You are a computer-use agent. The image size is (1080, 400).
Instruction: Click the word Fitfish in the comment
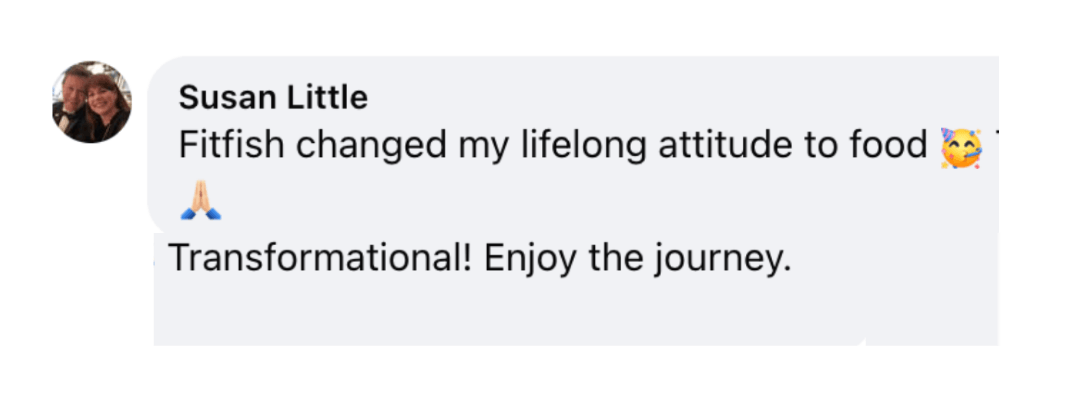point(231,146)
